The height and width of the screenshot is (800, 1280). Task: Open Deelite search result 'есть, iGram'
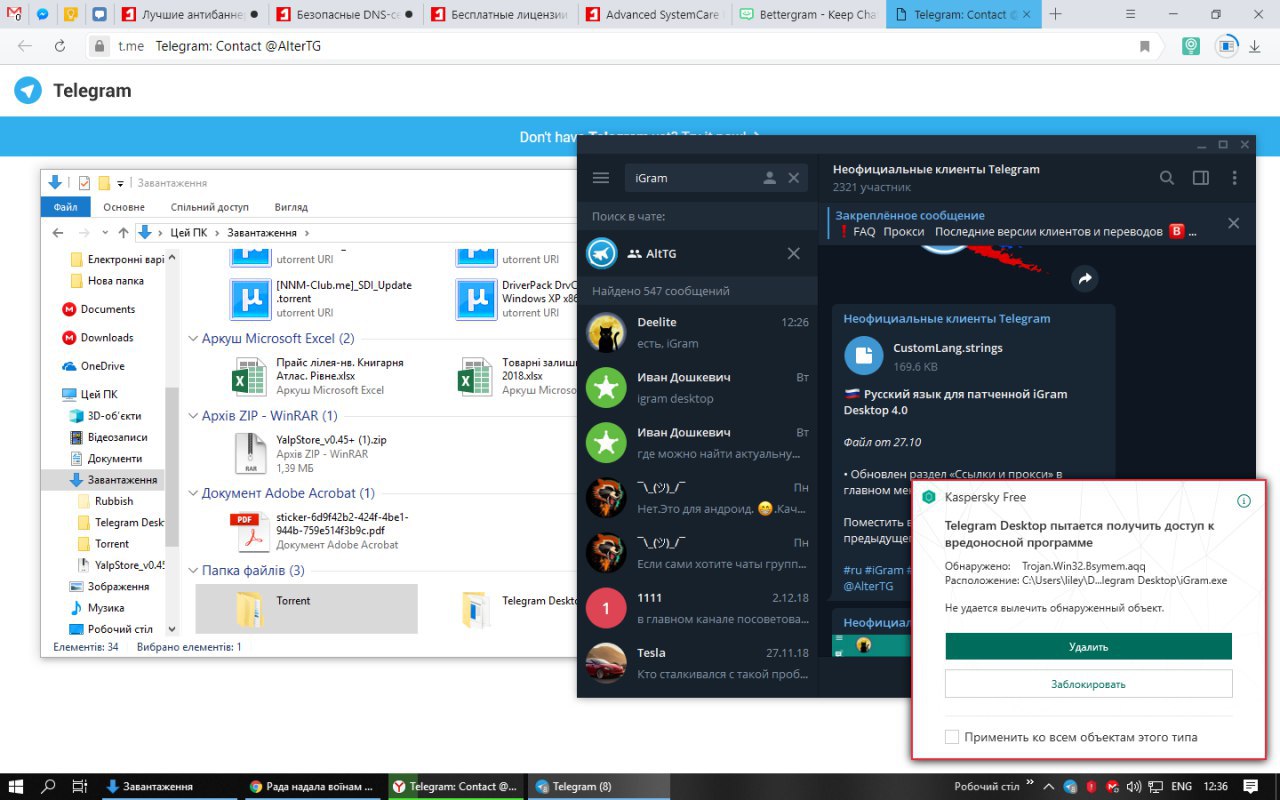[x=698, y=332]
